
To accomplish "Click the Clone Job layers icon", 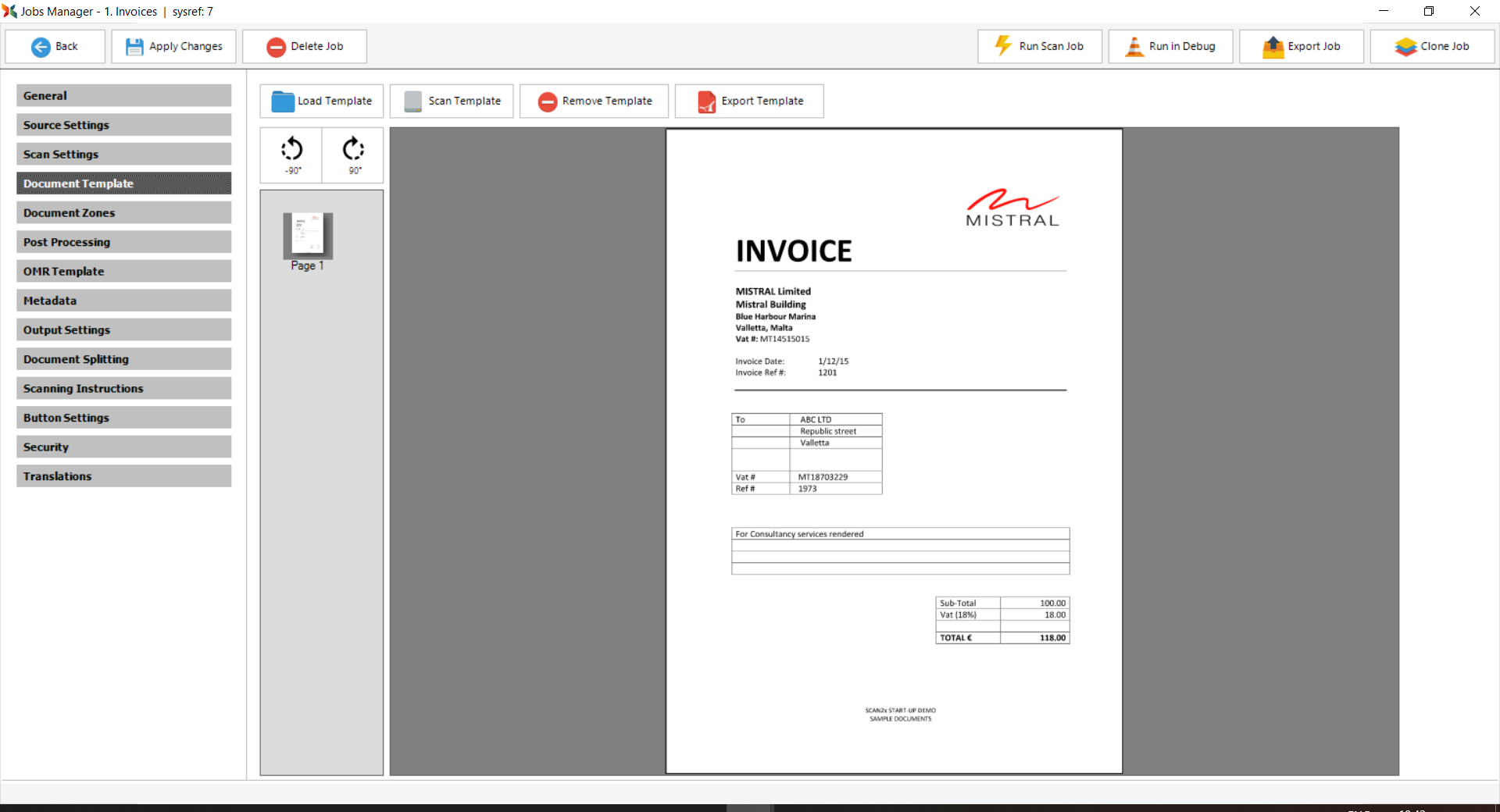I will [1405, 47].
